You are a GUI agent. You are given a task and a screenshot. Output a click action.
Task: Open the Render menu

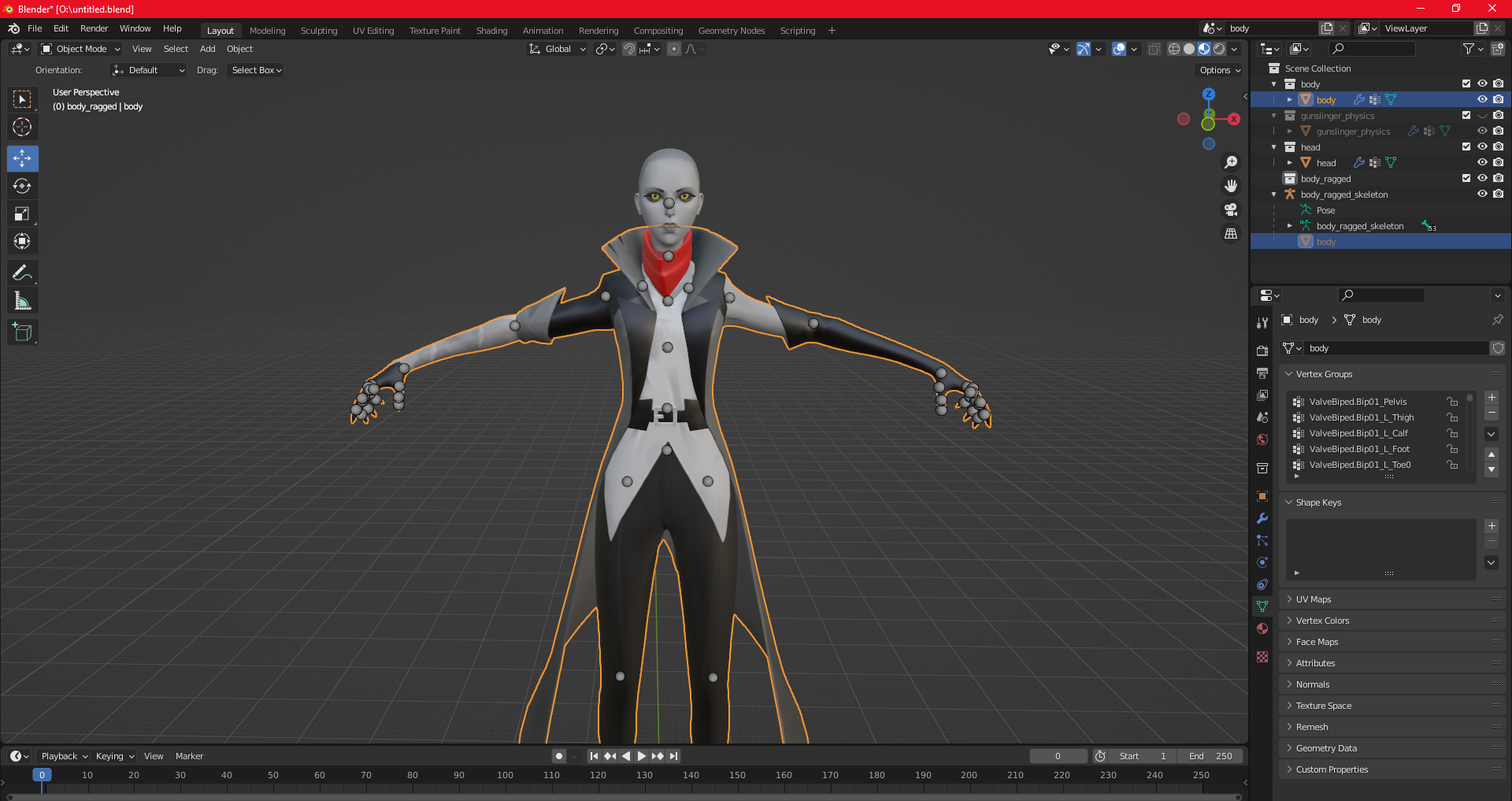pyautogui.click(x=94, y=28)
